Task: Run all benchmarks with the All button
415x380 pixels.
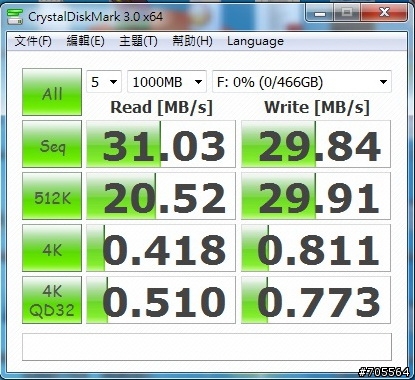Action: coord(52,92)
